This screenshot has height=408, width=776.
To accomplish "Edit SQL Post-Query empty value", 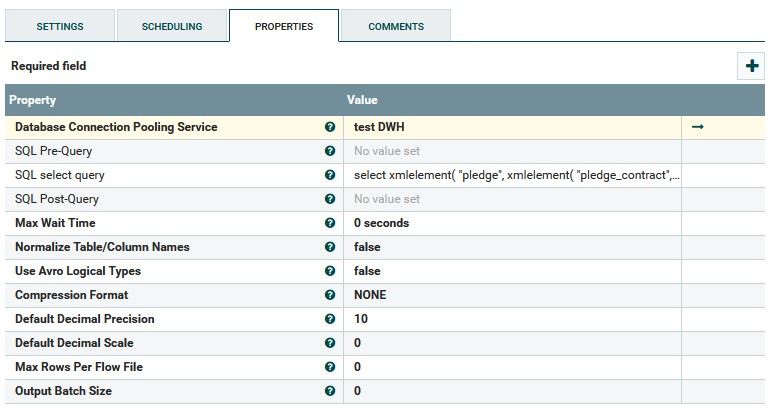I will click(512, 199).
